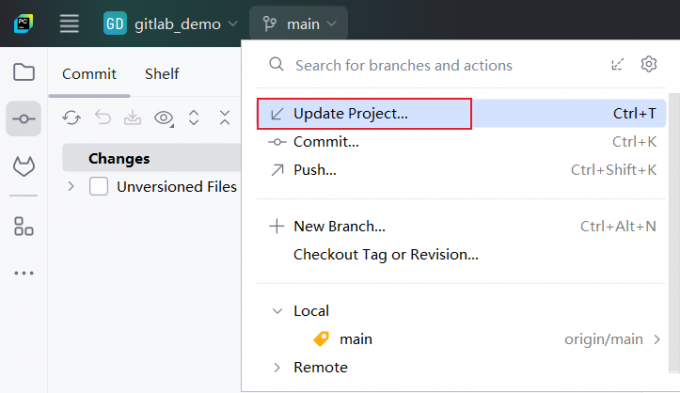
Task: Collapse the Local branches group
Action: pos(277,311)
